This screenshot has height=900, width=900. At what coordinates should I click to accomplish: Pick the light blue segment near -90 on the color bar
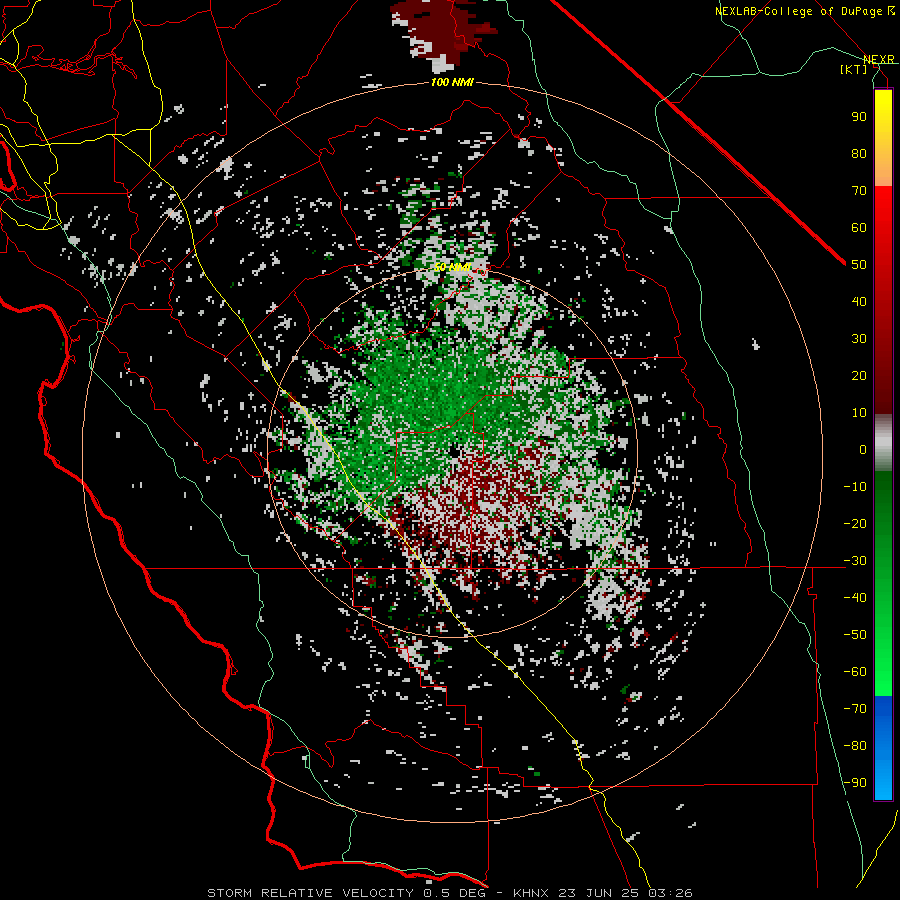tap(883, 781)
